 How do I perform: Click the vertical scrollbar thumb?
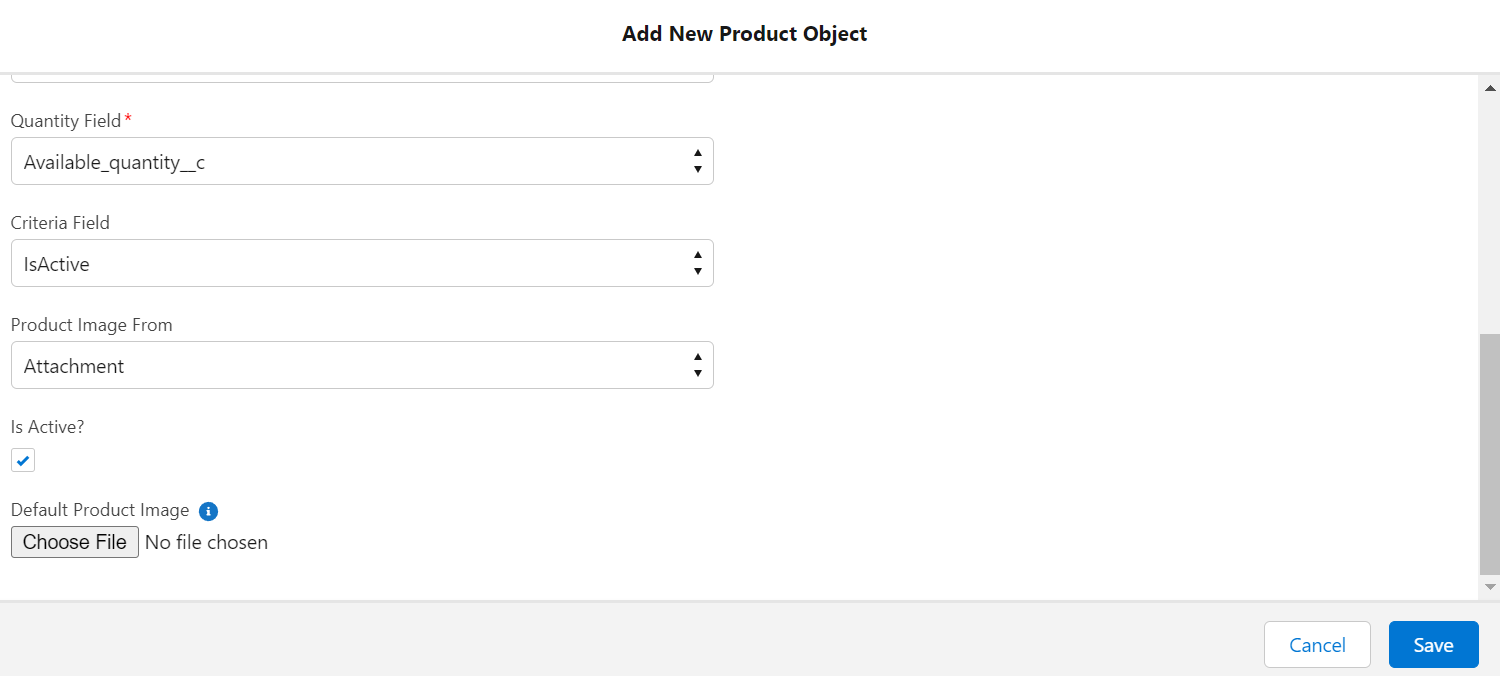[x=1490, y=454]
